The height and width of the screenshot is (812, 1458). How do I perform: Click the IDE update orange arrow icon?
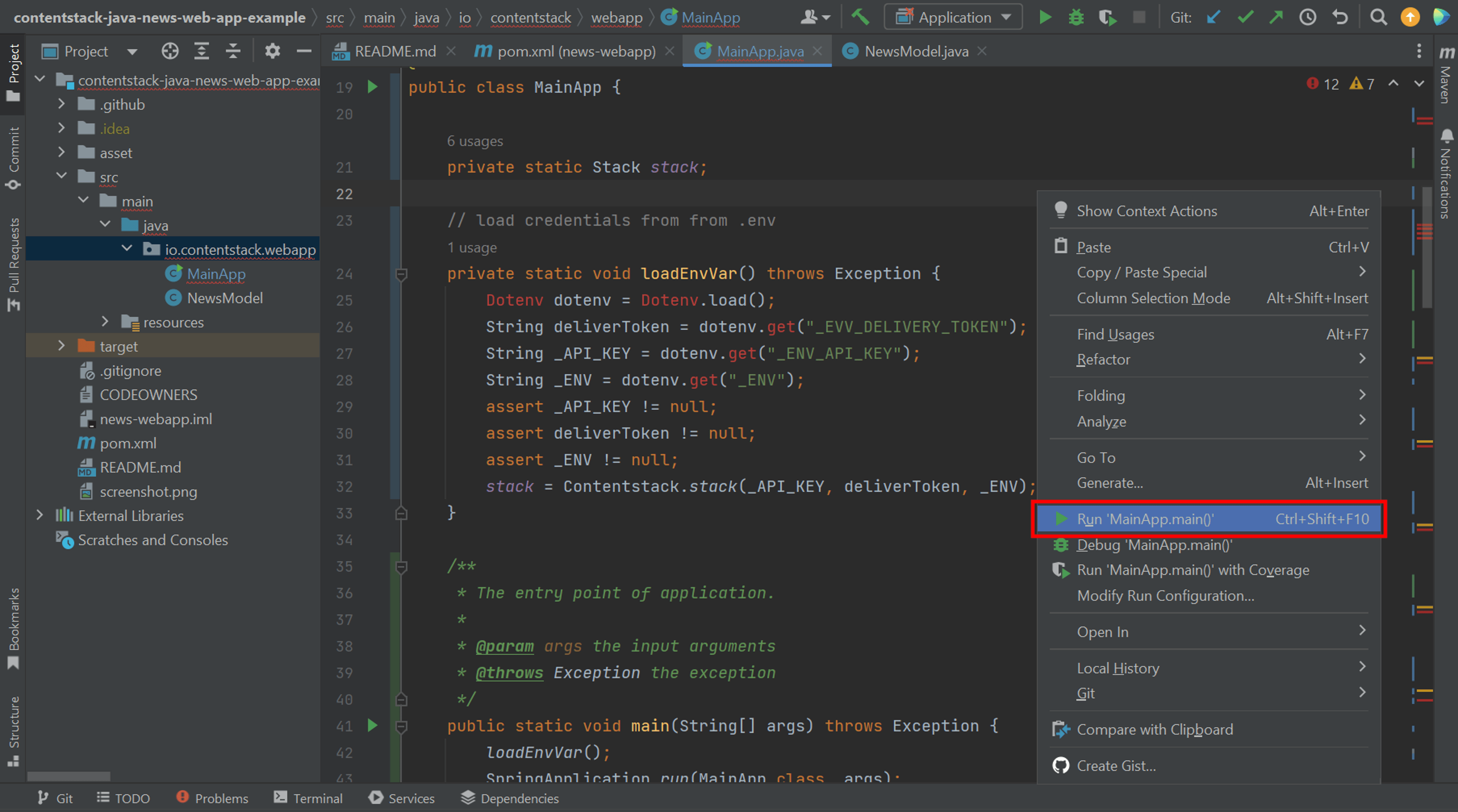(1410, 17)
